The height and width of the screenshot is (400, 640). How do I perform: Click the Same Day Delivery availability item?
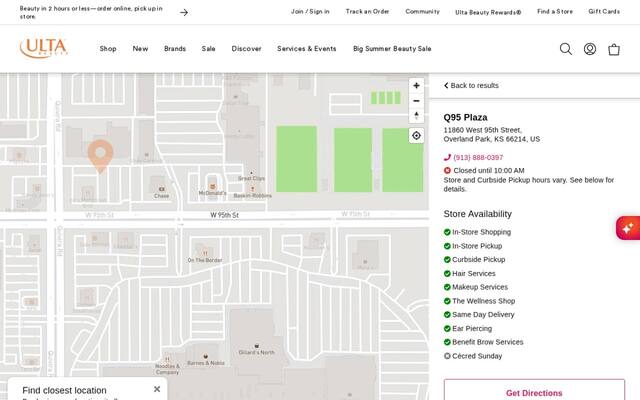coord(479,315)
